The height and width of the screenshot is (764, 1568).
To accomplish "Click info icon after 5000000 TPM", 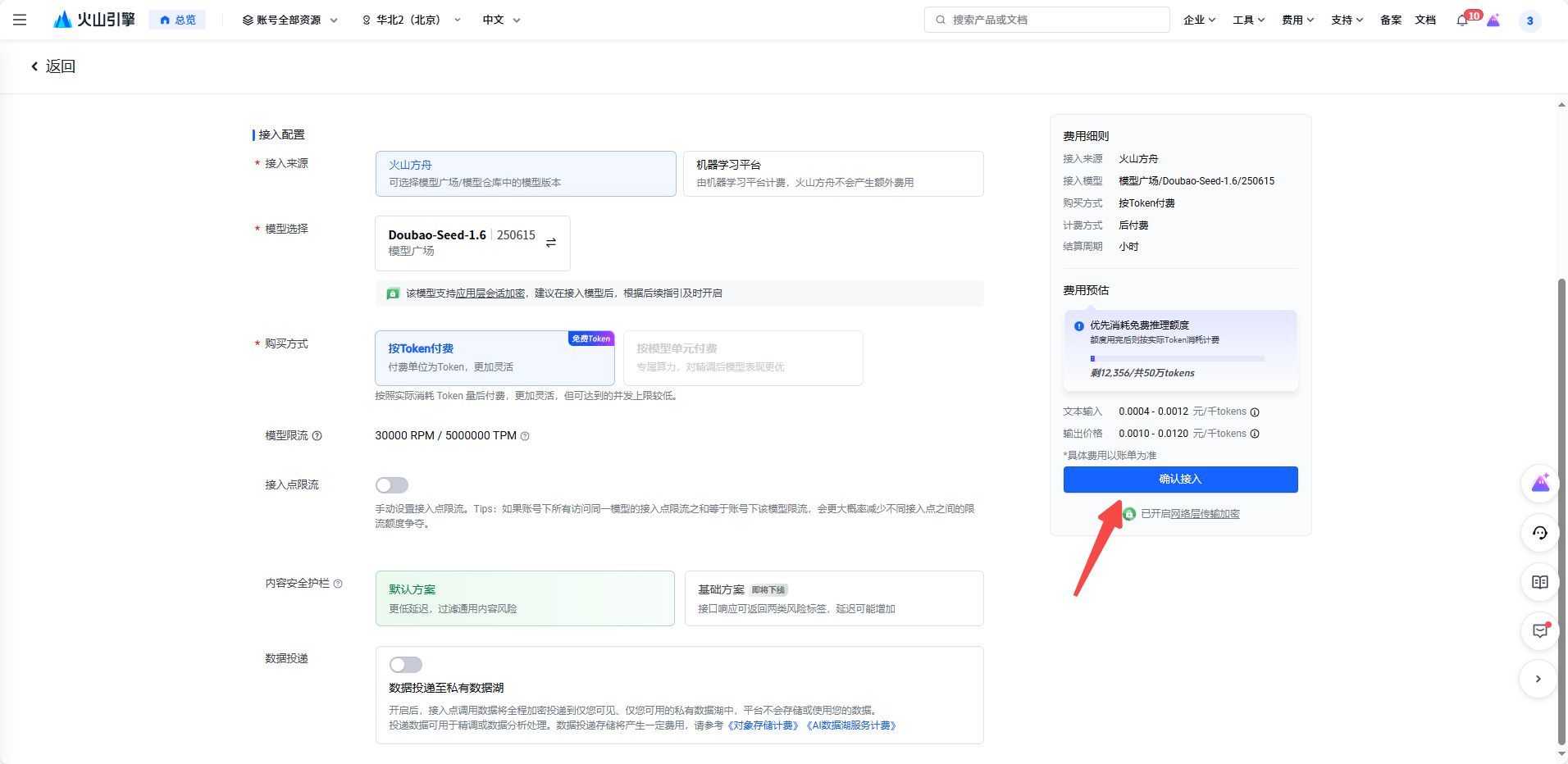I will coord(525,436).
